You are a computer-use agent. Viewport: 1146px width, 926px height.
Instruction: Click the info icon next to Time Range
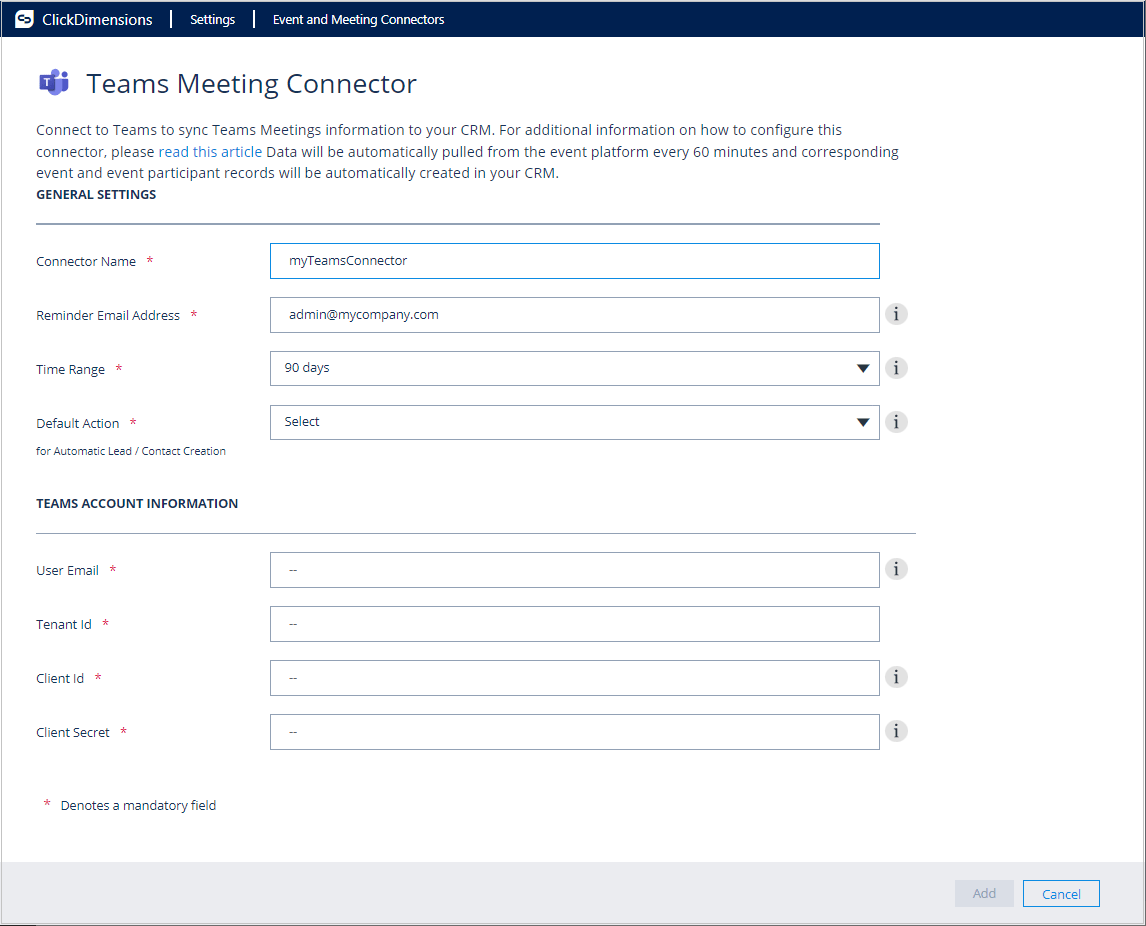pos(896,368)
